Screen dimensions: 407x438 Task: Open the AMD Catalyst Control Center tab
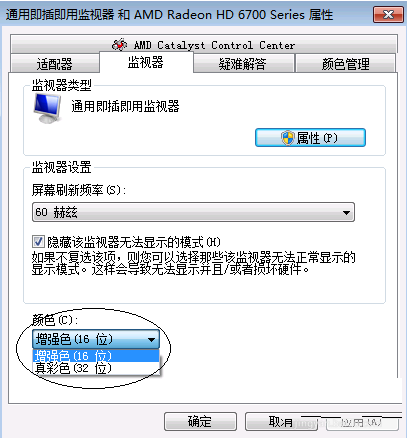click(x=204, y=44)
